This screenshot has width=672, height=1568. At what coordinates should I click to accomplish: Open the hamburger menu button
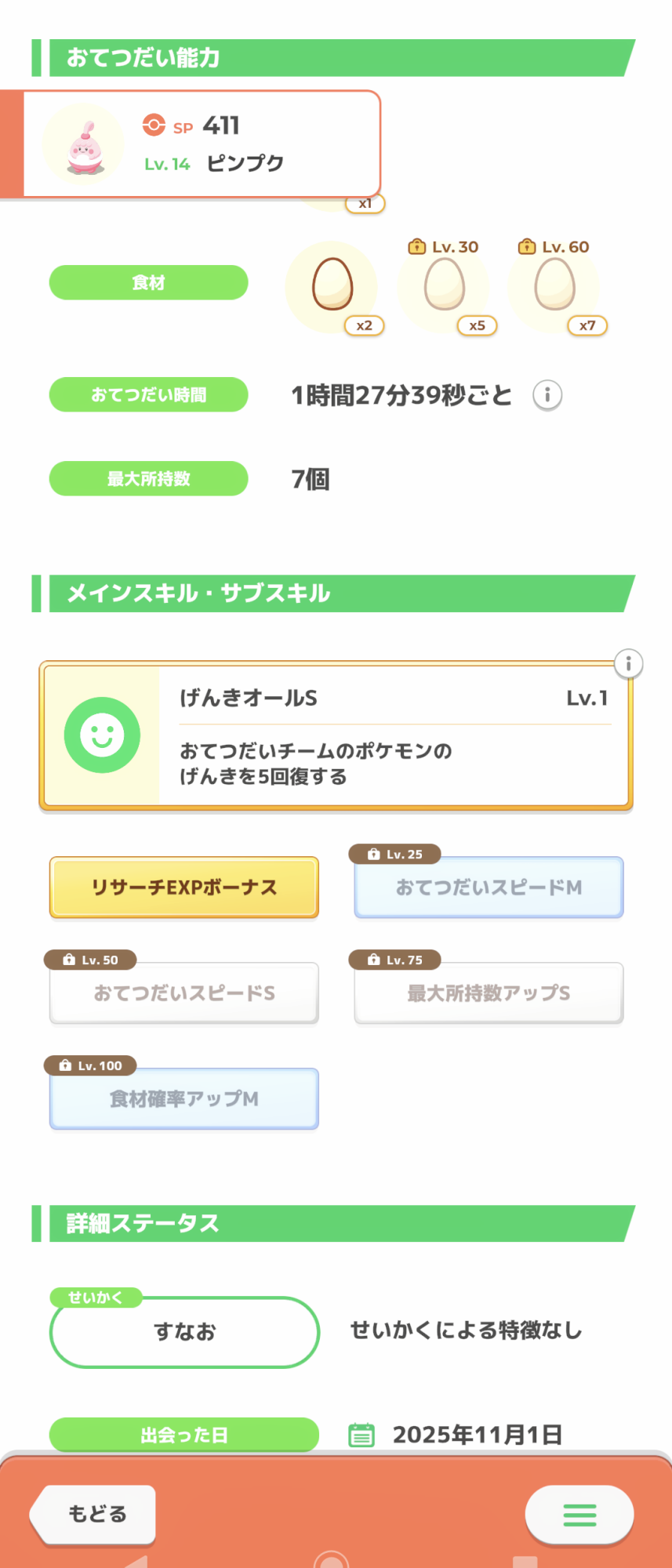pos(579,1515)
